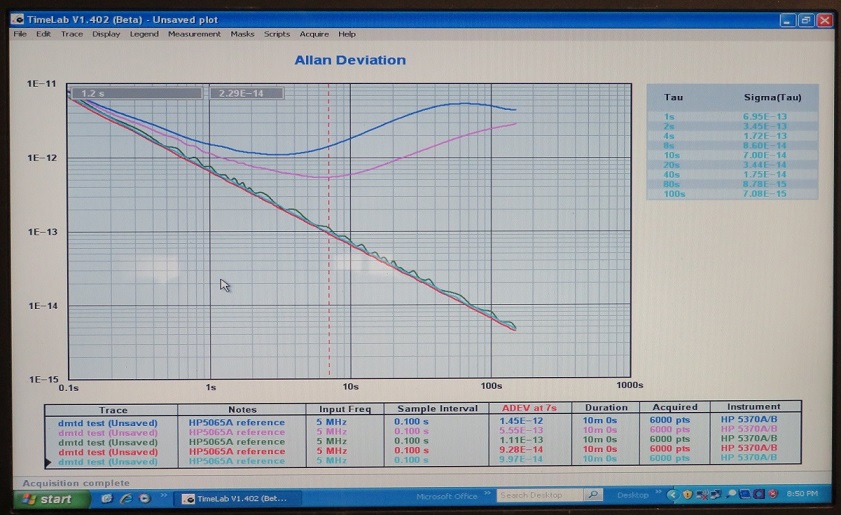This screenshot has height=515, width=841.
Task: Click the 2s row value 3.45E-13
Action: coord(765,127)
